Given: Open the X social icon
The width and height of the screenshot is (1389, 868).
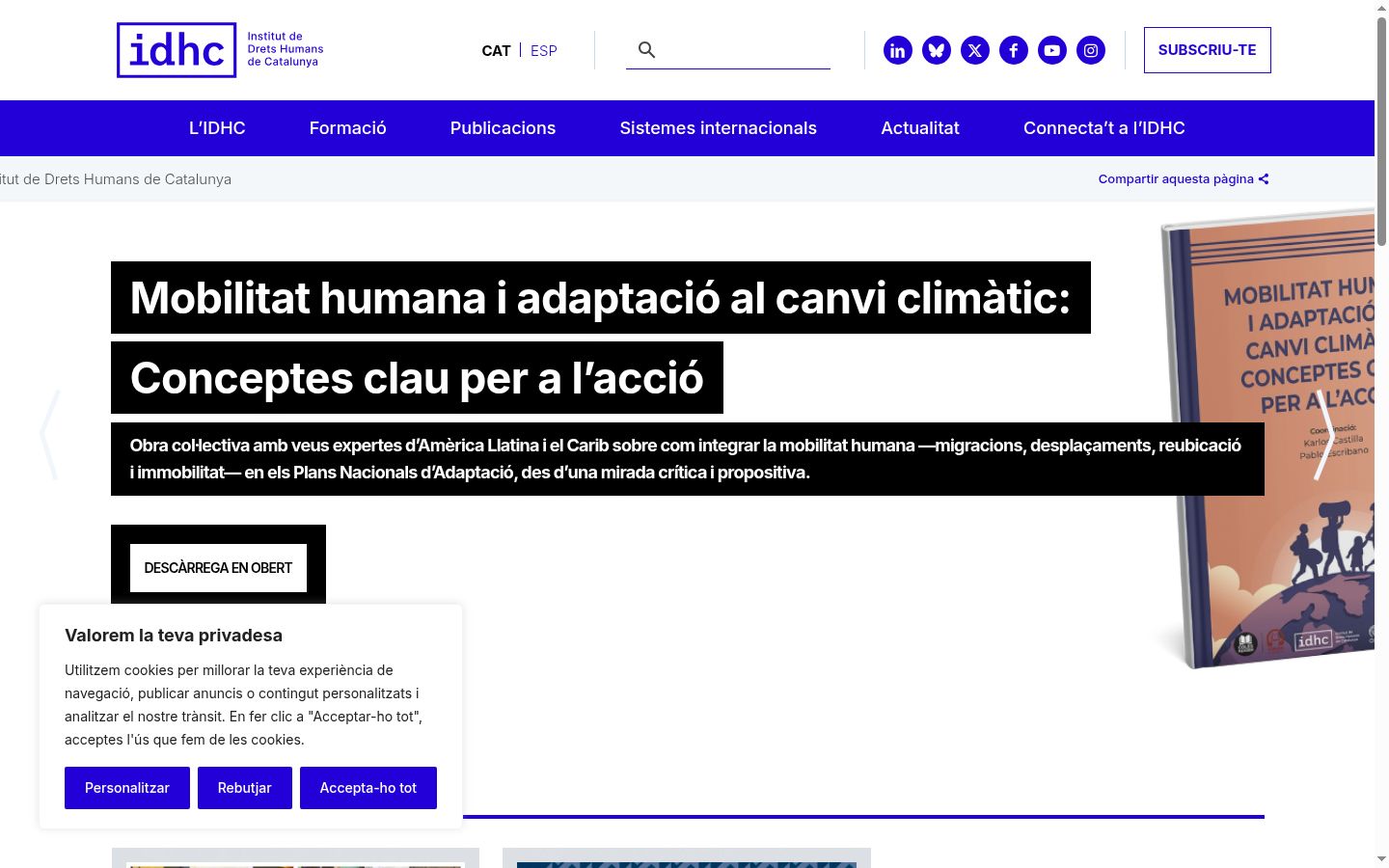Looking at the screenshot, I should tap(975, 50).
